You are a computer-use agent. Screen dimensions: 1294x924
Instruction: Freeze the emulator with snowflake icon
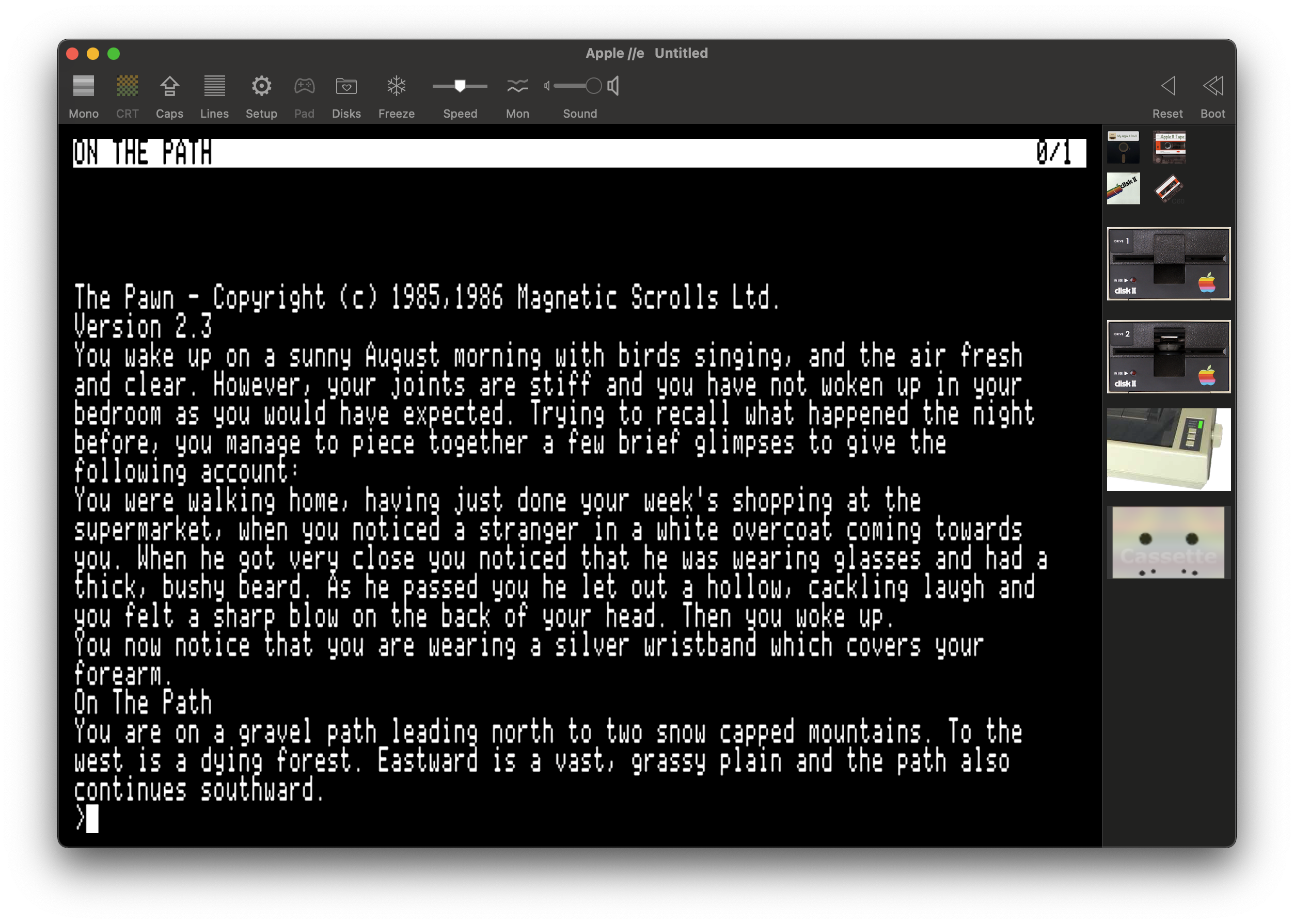397,87
